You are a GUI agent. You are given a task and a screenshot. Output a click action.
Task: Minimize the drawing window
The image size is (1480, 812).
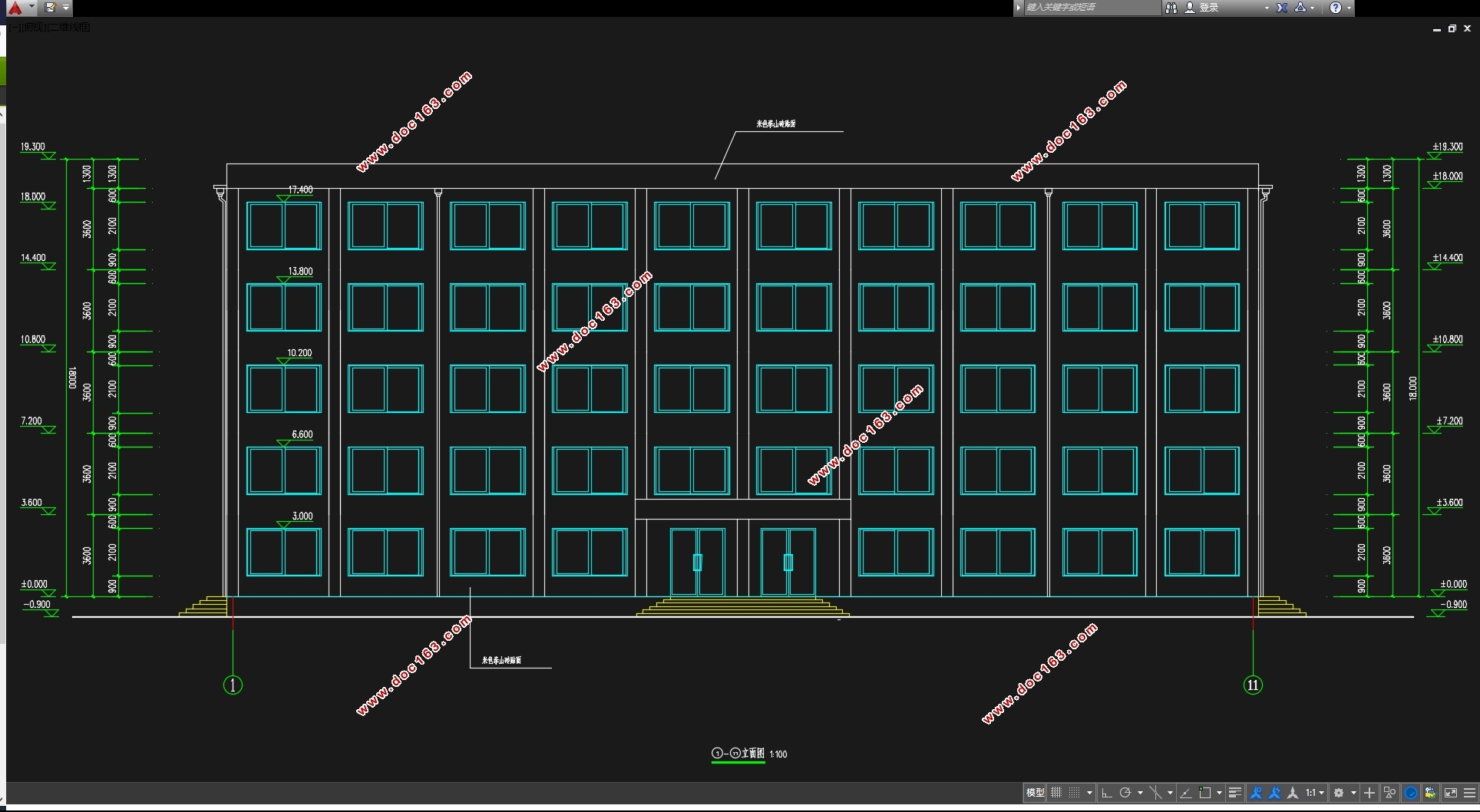pyautogui.click(x=1437, y=28)
